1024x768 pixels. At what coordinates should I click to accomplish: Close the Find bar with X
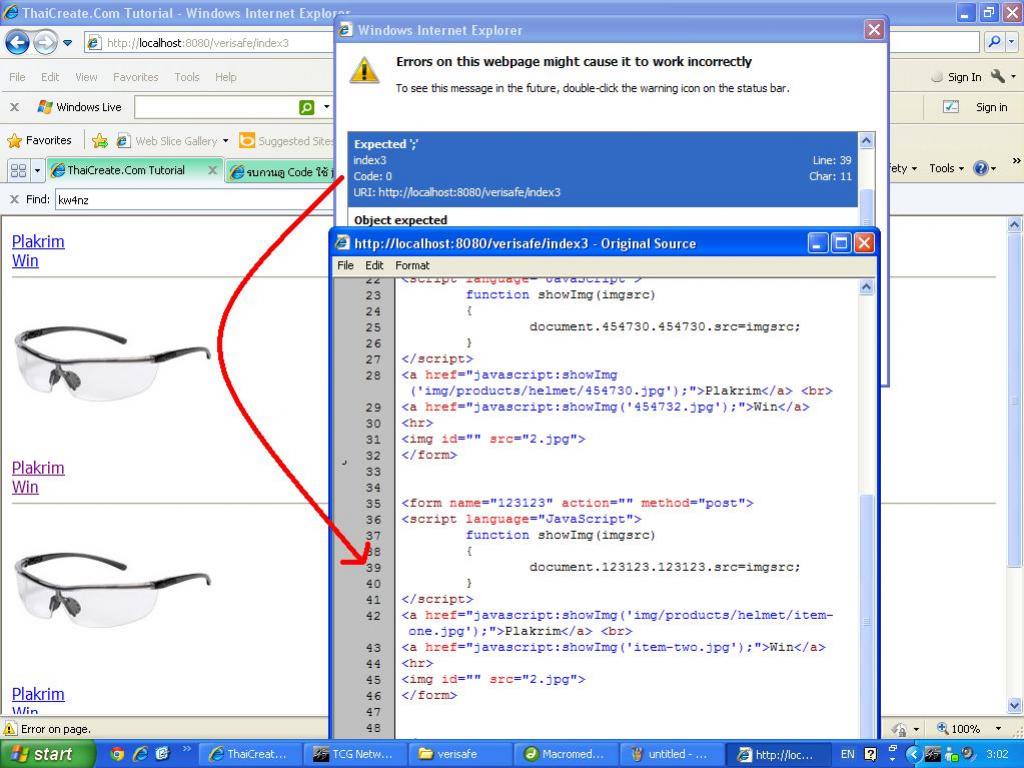point(14,199)
